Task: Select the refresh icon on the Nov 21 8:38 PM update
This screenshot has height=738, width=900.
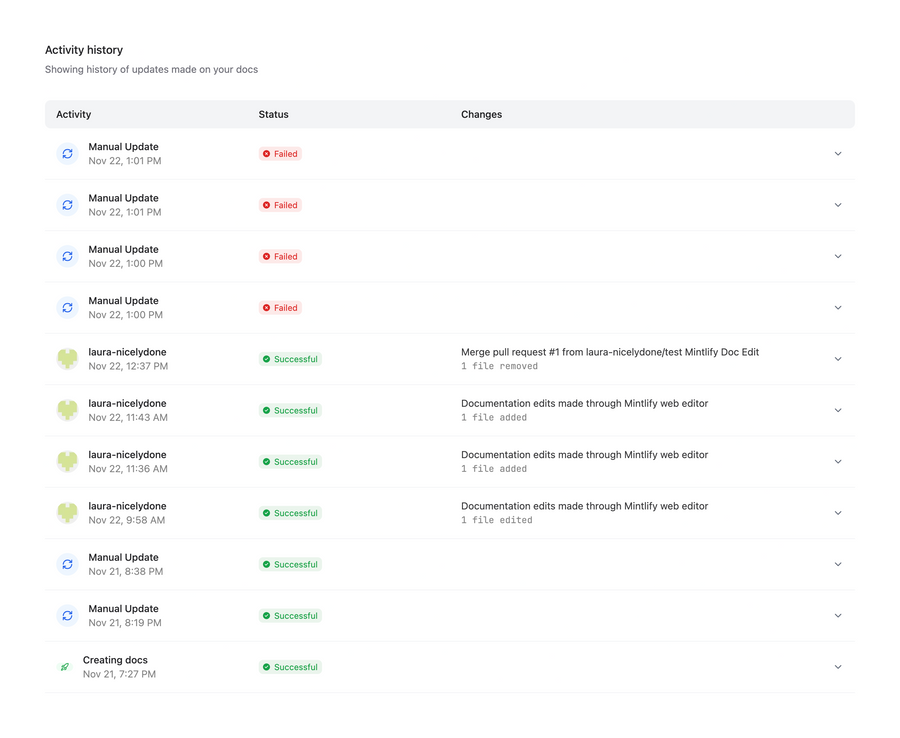Action: [67, 564]
